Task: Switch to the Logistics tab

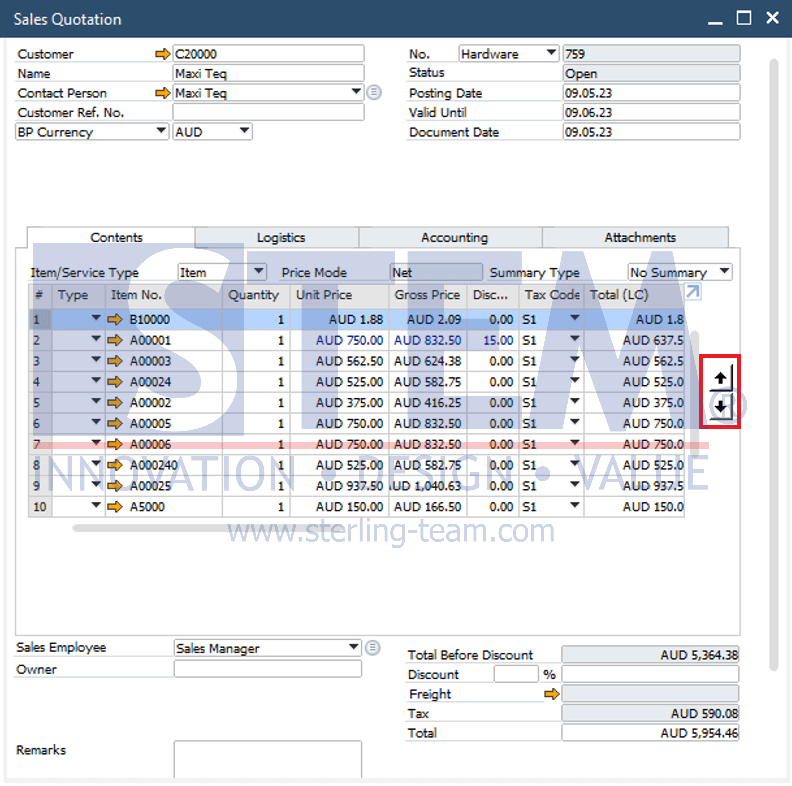Action: coord(280,238)
